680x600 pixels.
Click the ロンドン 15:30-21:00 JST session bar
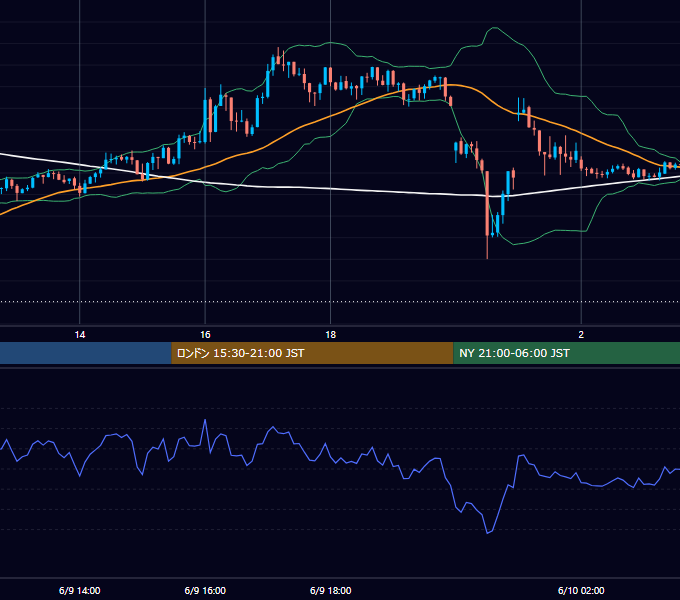[x=312, y=353]
